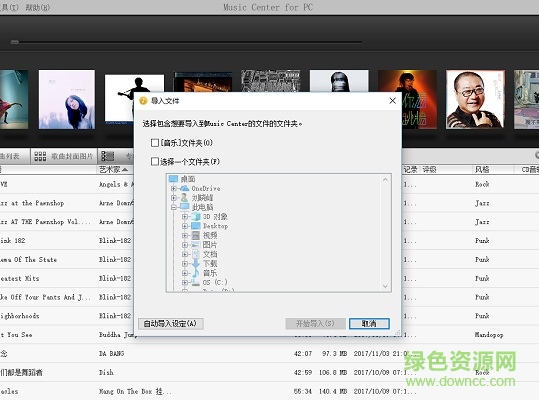
Task: Open album cover of man with glasses
Action: [475, 100]
